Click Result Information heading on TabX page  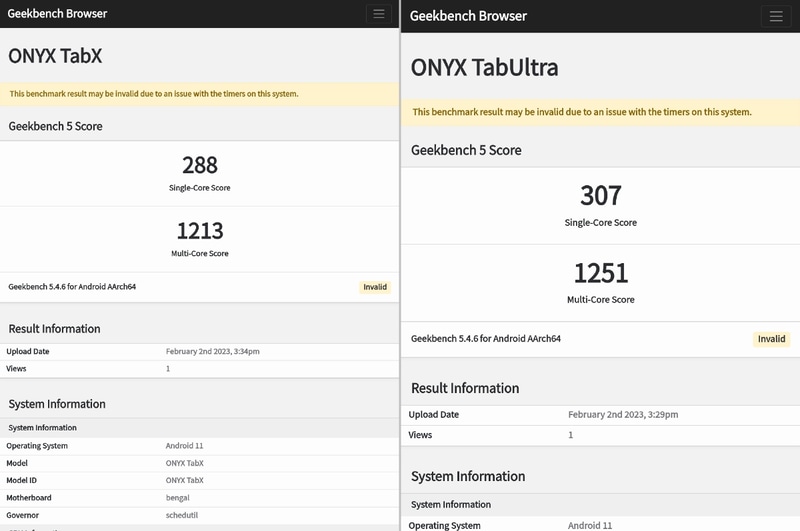click(x=54, y=329)
